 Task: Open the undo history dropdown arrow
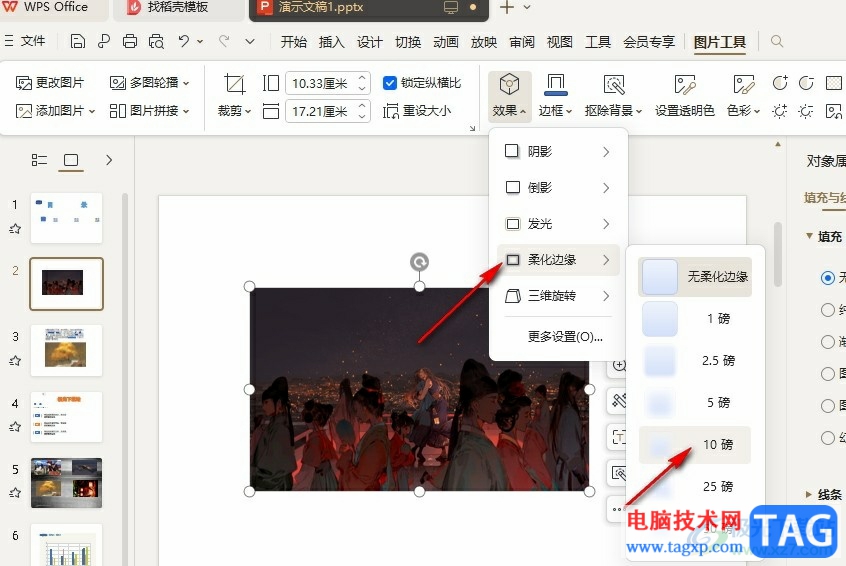coord(200,41)
